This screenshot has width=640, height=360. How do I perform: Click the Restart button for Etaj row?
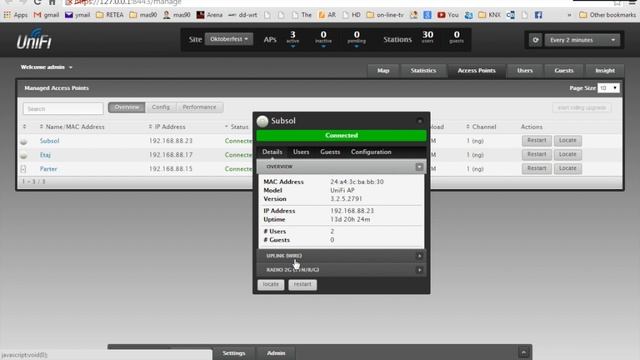tap(536, 154)
